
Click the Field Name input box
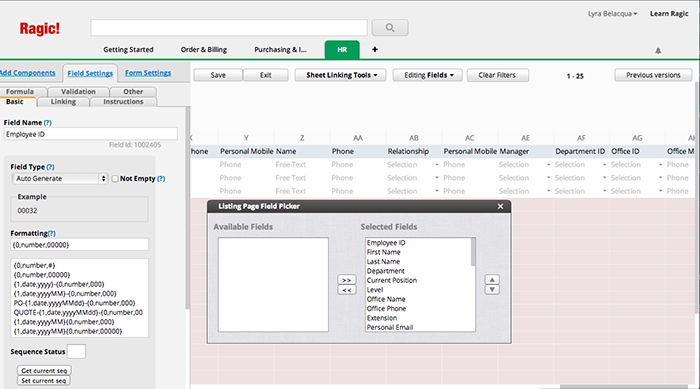coord(91,134)
